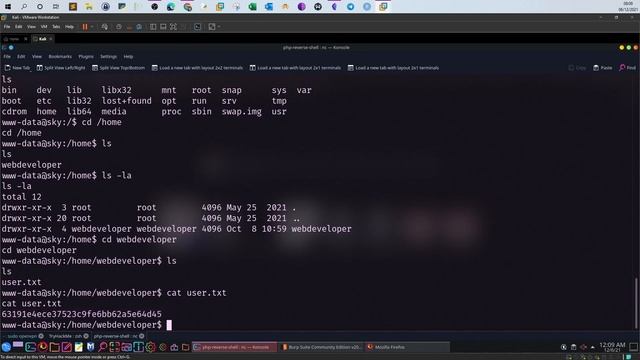Click New Tab in Konsole toolbar
Screen dimensions: 640x360
click(x=17, y=68)
